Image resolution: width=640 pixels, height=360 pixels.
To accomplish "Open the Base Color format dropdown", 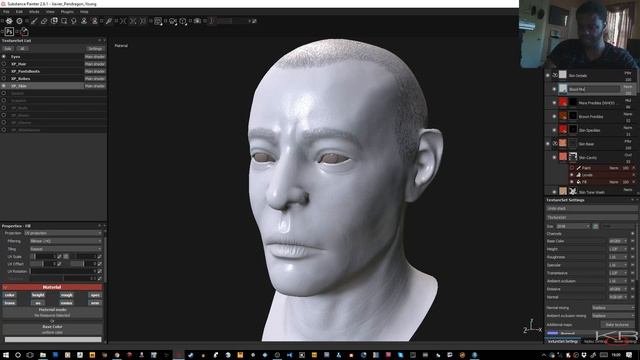I will pos(618,241).
